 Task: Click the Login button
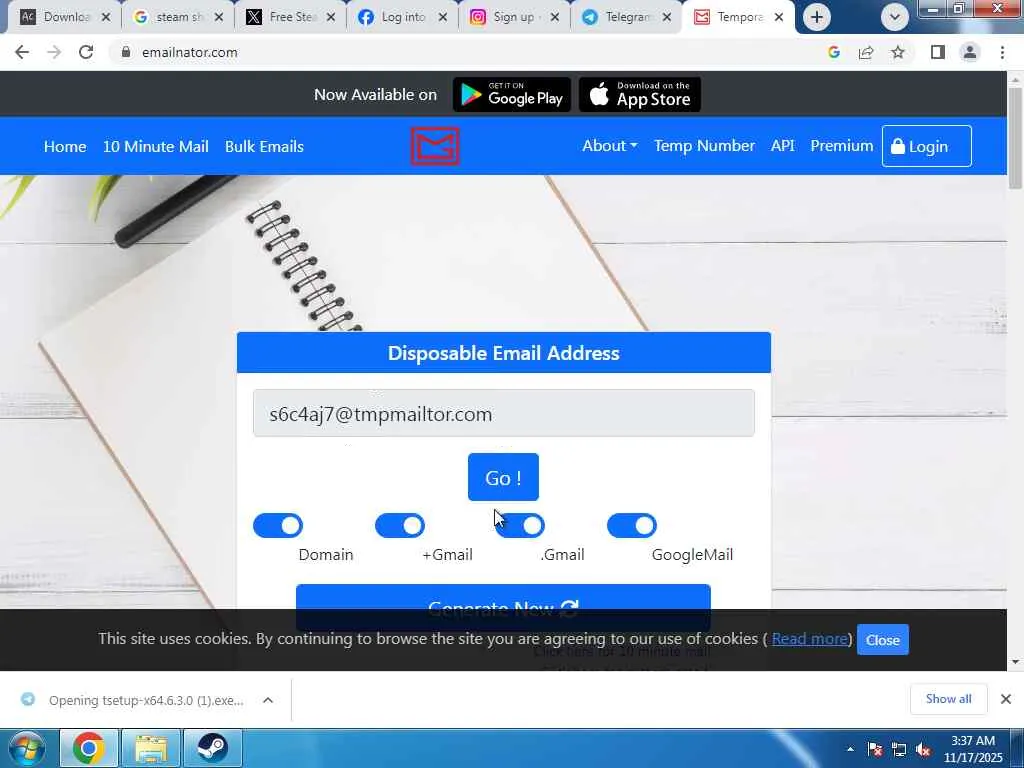coord(926,146)
